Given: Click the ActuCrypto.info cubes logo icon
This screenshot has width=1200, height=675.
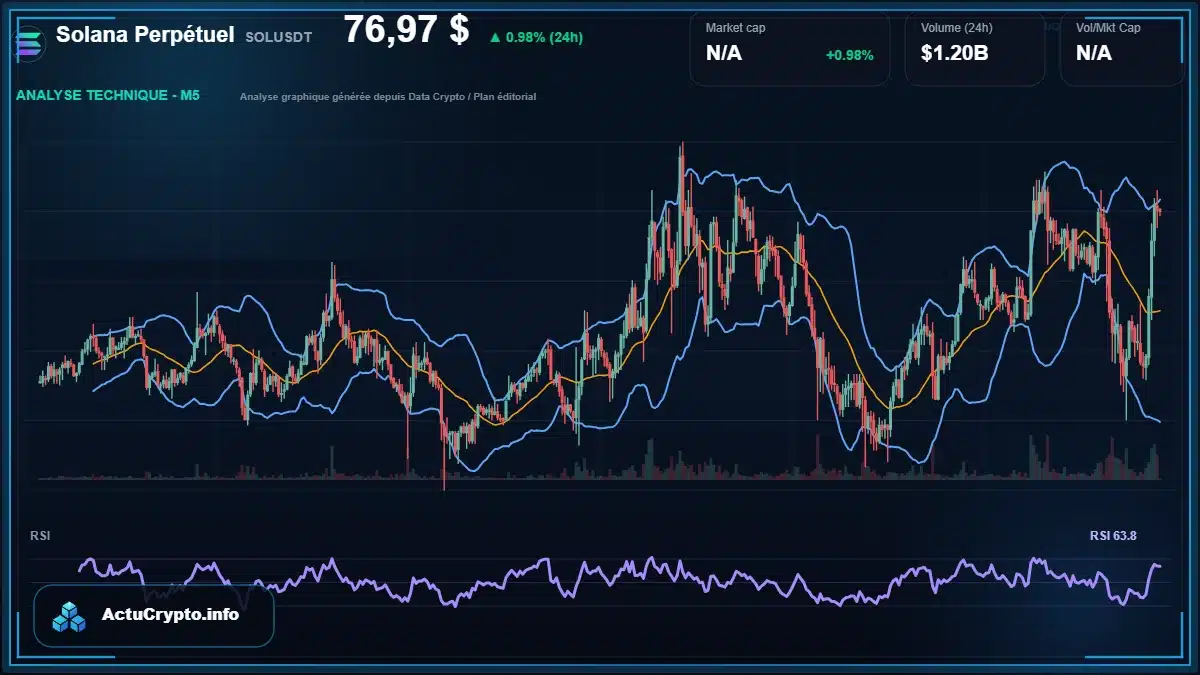Looking at the screenshot, I should tap(70, 616).
